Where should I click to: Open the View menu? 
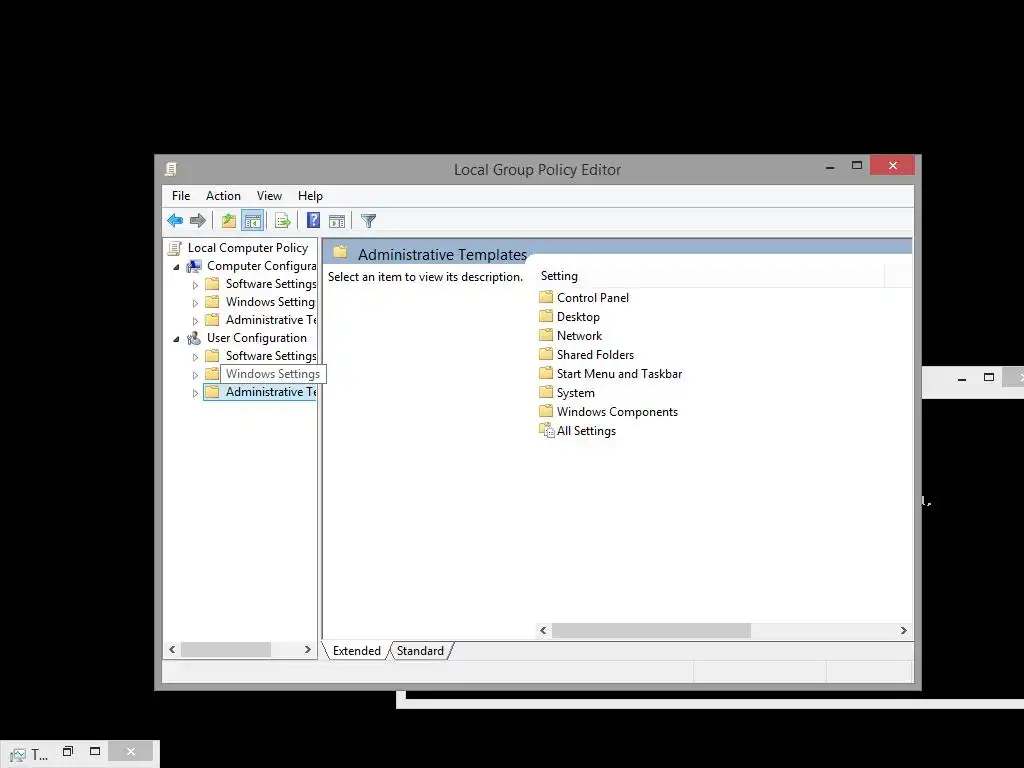point(269,196)
